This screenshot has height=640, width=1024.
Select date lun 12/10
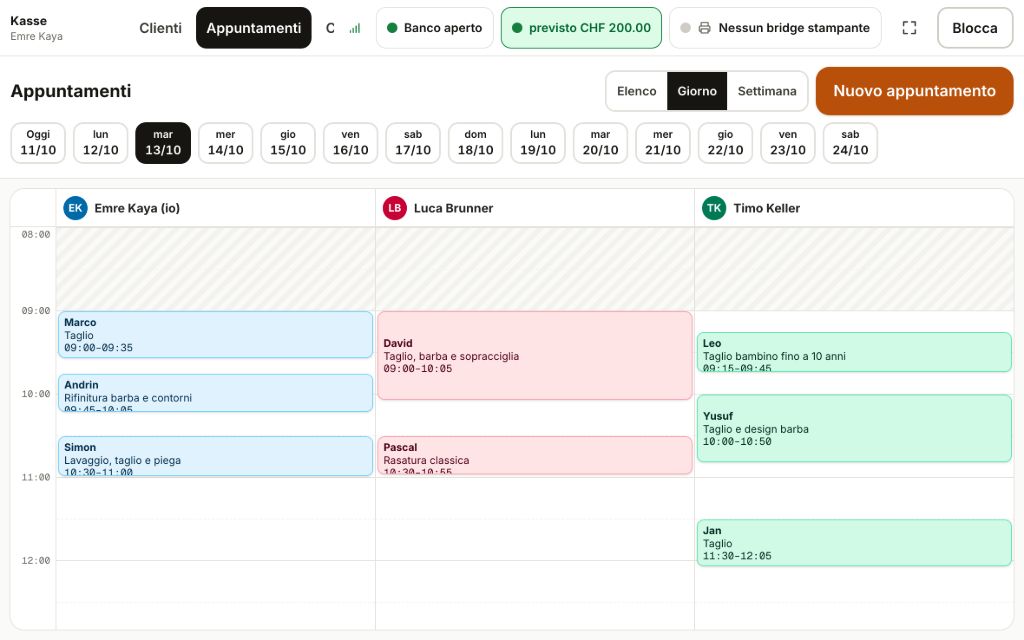coord(101,142)
